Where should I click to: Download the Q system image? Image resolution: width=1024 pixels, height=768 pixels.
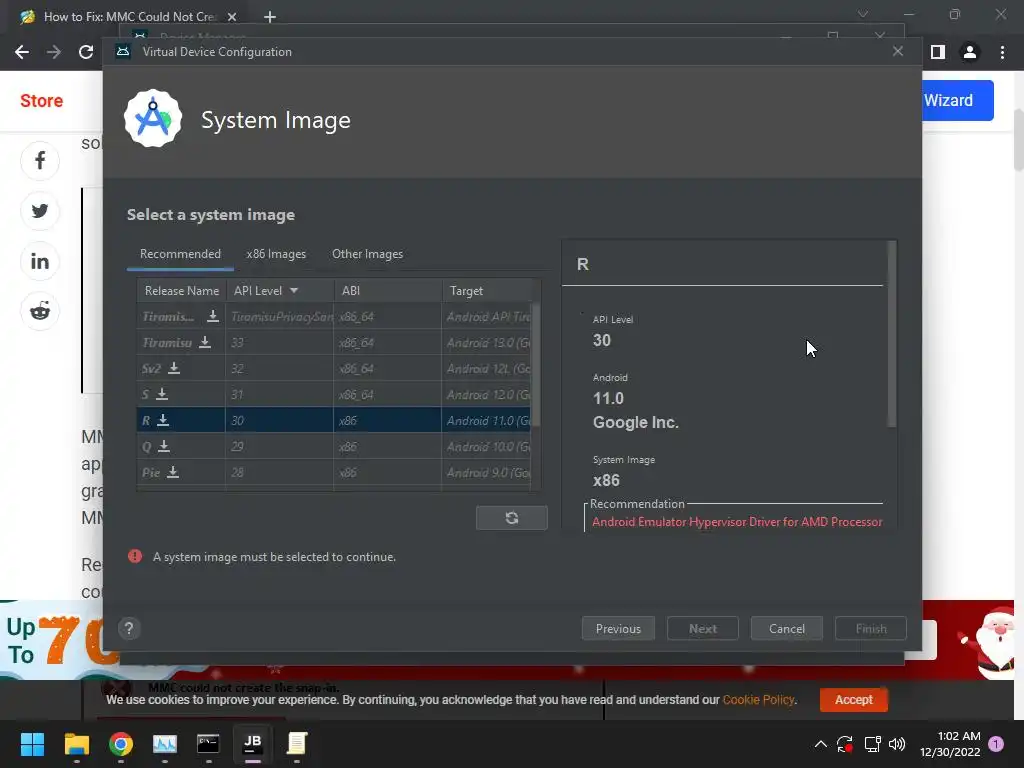[x=164, y=447]
